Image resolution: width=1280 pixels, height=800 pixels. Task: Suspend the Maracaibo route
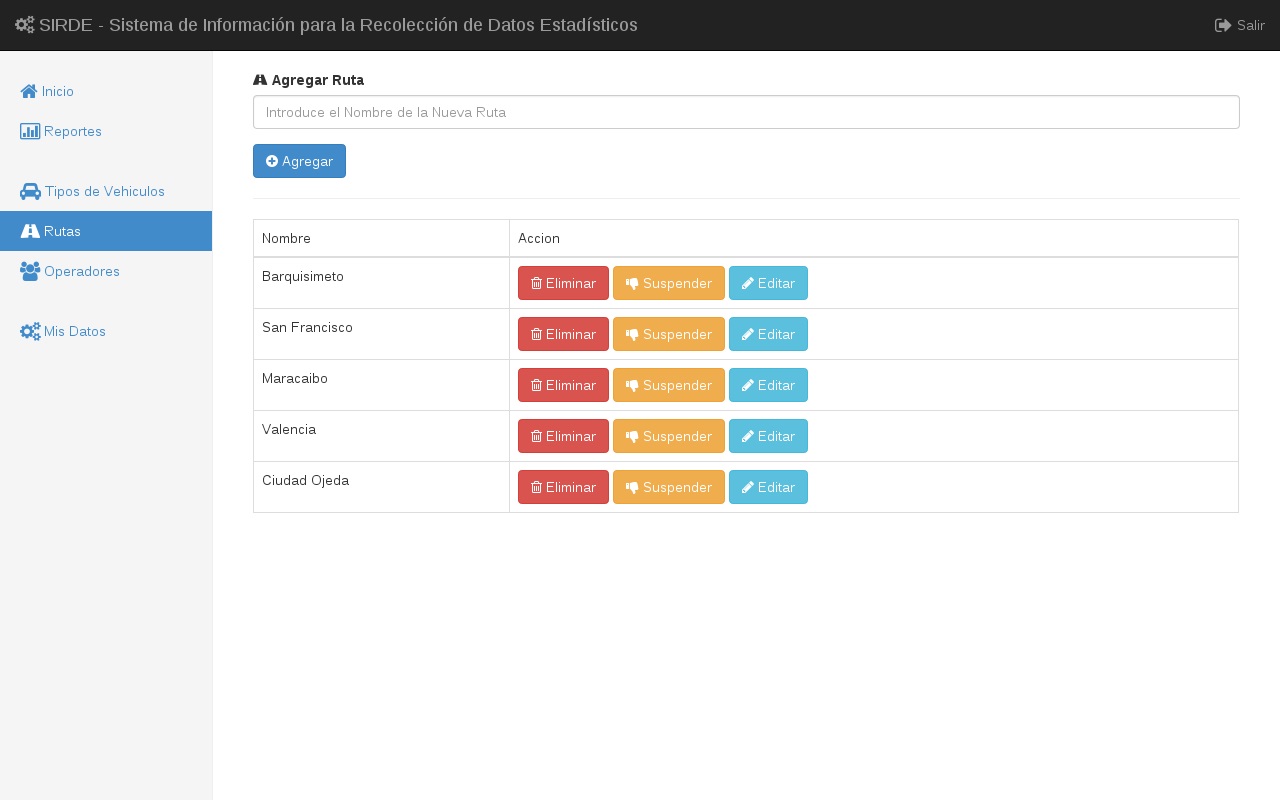(669, 385)
